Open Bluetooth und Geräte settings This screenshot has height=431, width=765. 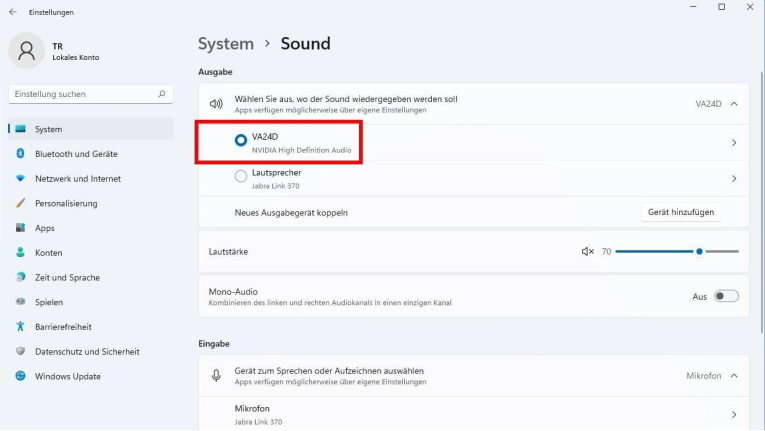point(91,154)
